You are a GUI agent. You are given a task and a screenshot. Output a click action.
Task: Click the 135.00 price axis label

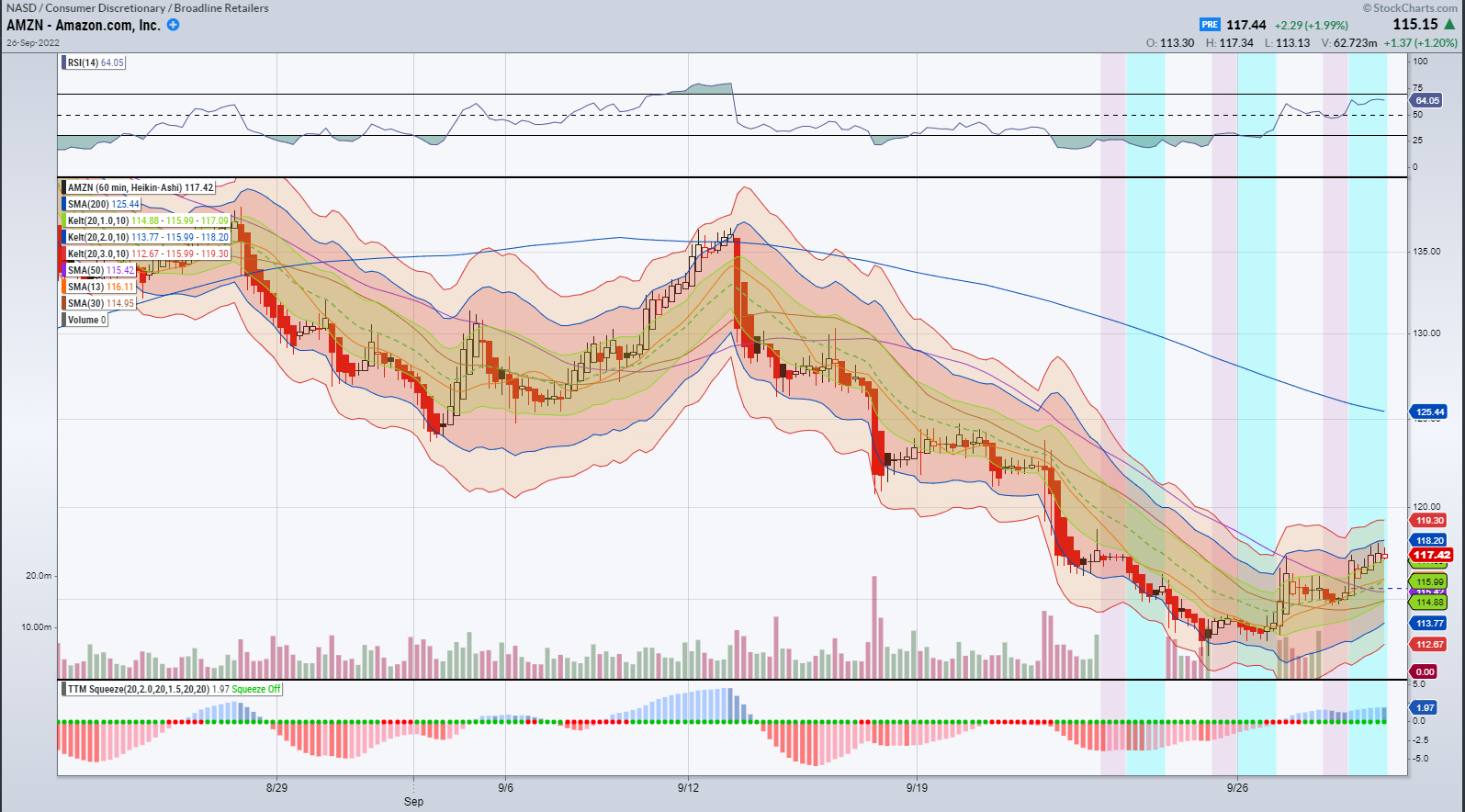1427,252
